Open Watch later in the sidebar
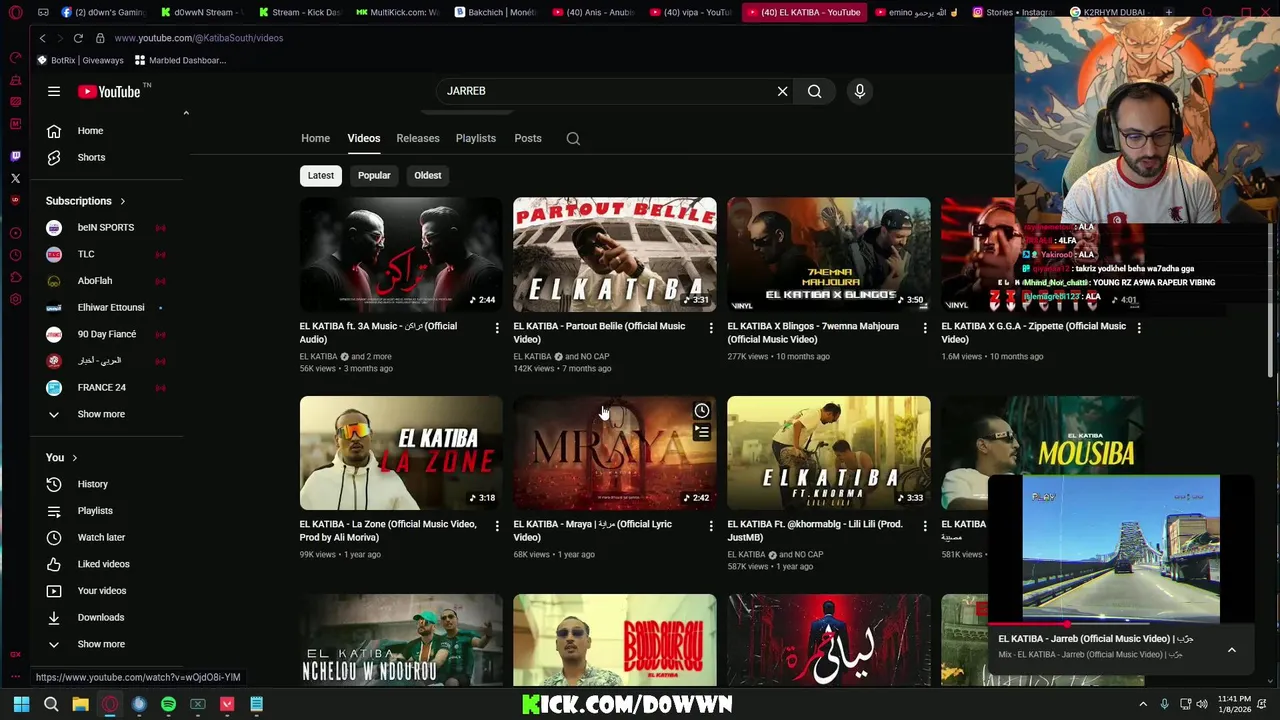Image resolution: width=1280 pixels, height=720 pixels. coord(100,537)
